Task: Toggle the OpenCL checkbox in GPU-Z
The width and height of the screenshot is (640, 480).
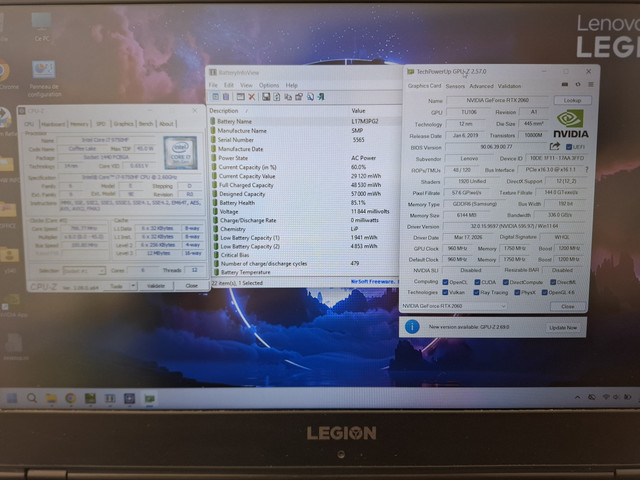Action: pyautogui.click(x=445, y=282)
